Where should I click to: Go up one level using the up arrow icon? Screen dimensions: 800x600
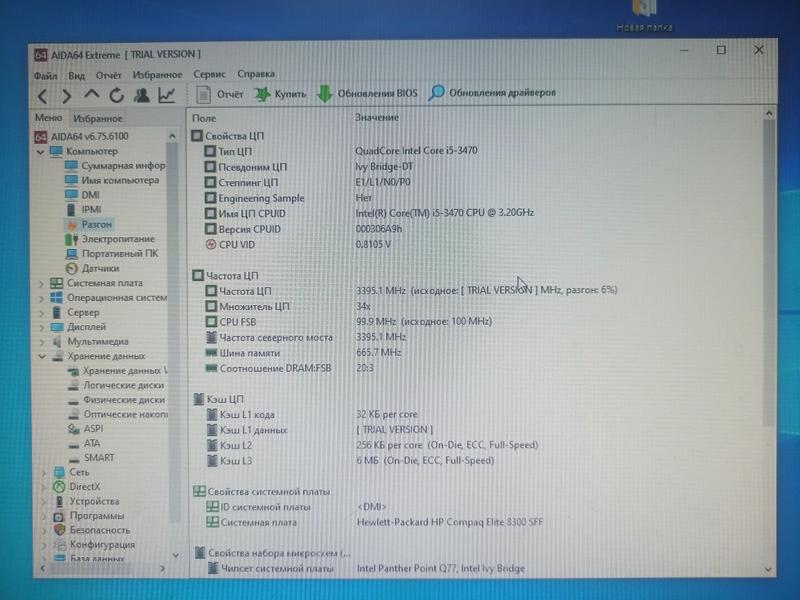[92, 94]
